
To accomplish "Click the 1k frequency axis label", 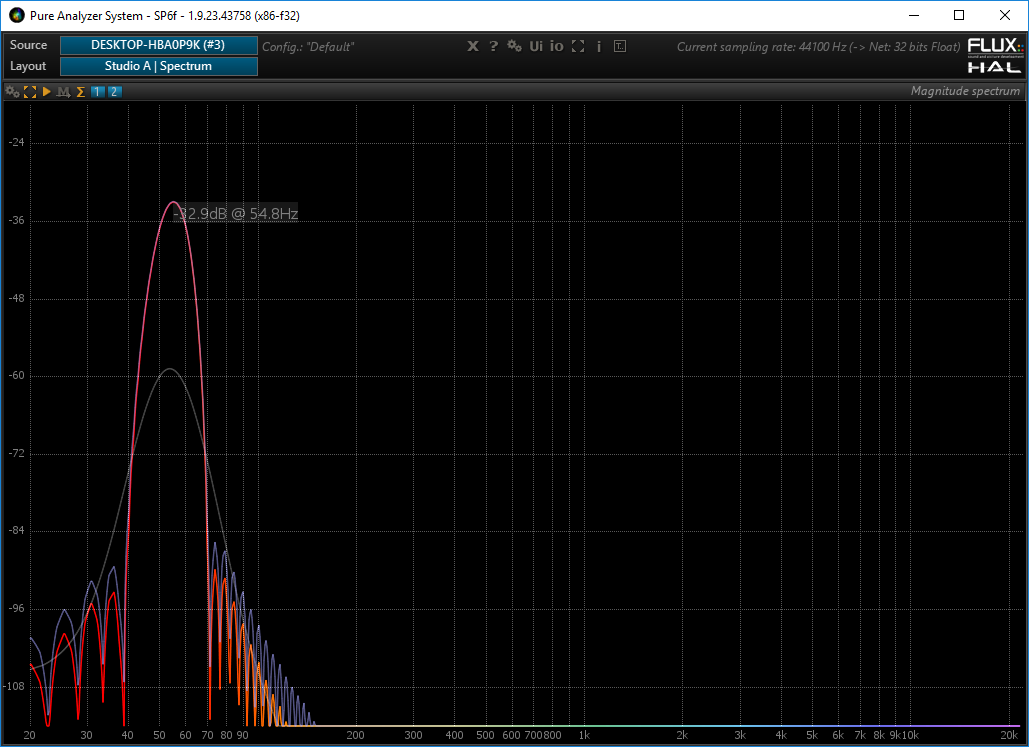I will (584, 735).
